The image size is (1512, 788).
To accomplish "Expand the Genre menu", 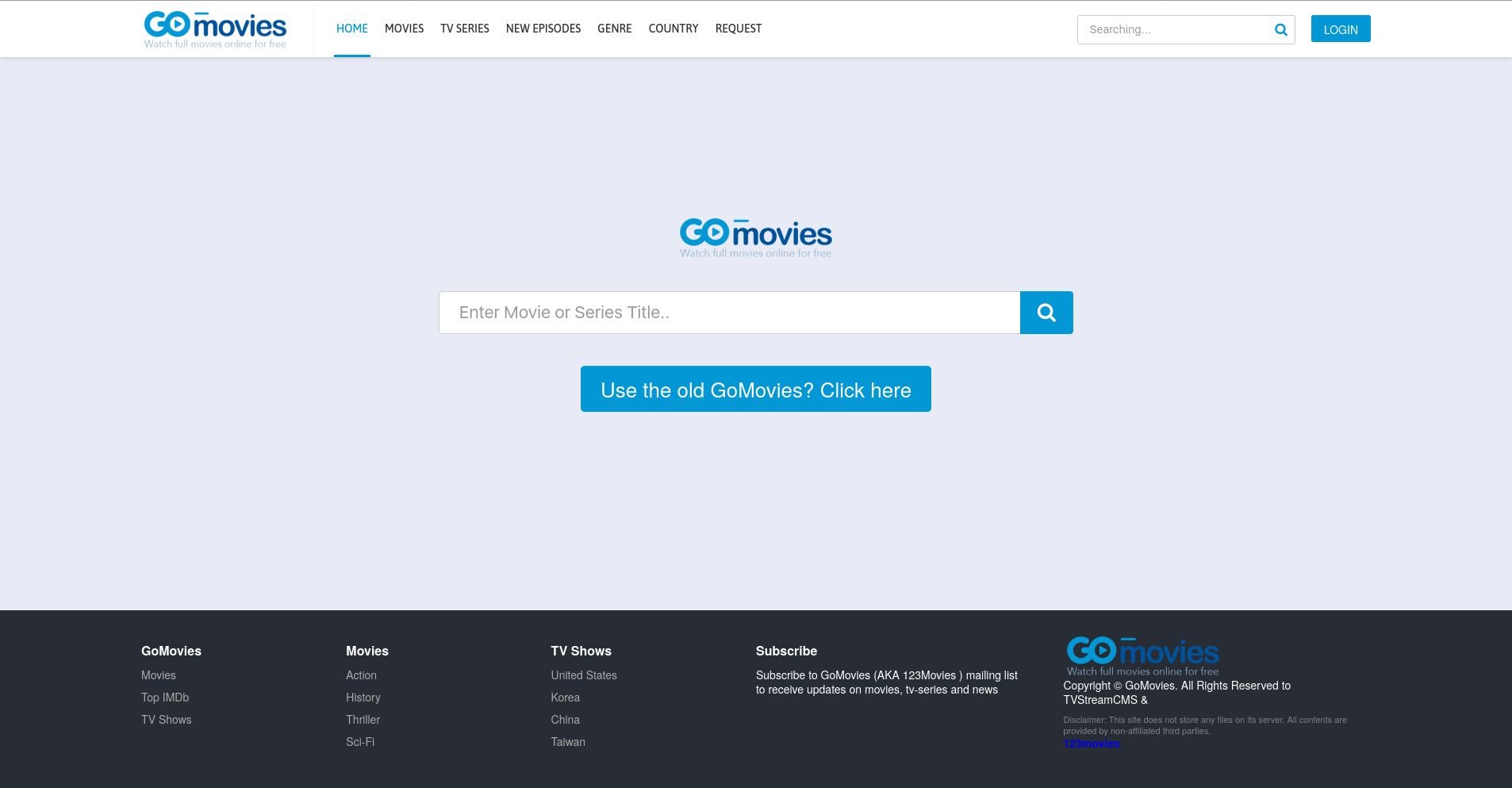I will (615, 29).
